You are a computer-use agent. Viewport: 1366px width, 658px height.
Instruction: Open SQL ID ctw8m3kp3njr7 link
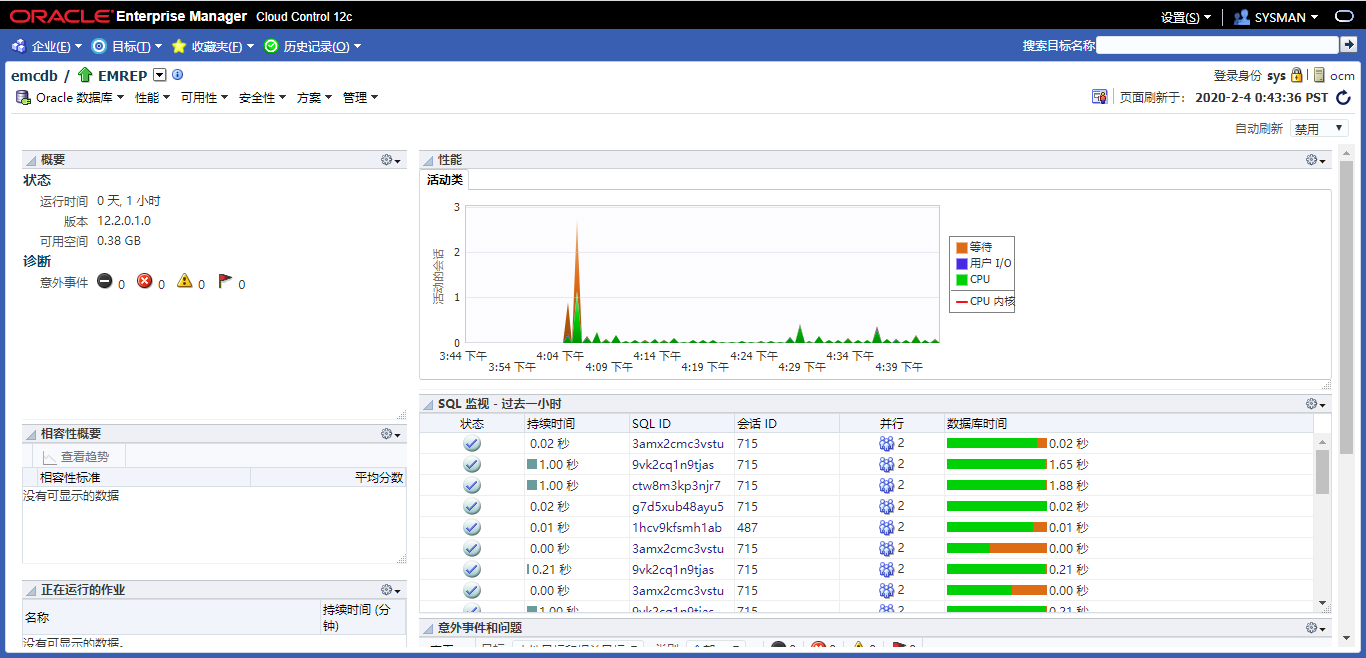coord(676,486)
